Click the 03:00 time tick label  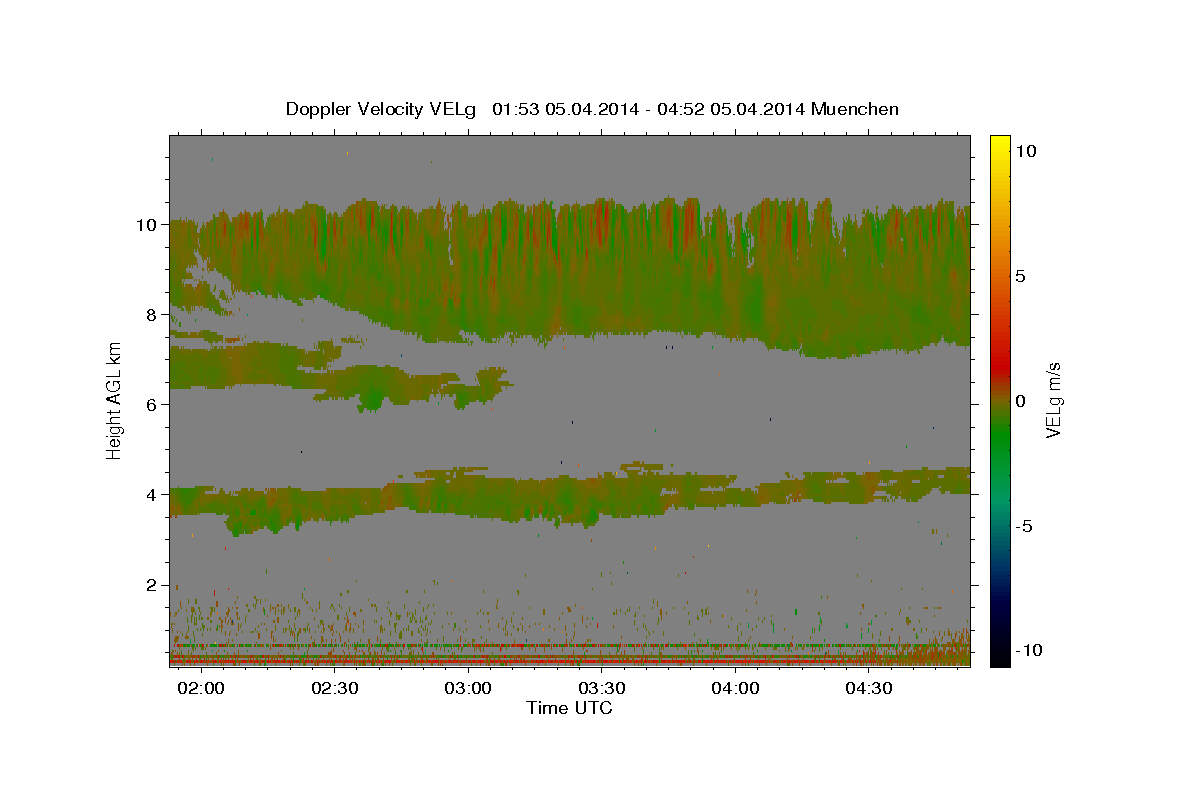(x=469, y=688)
